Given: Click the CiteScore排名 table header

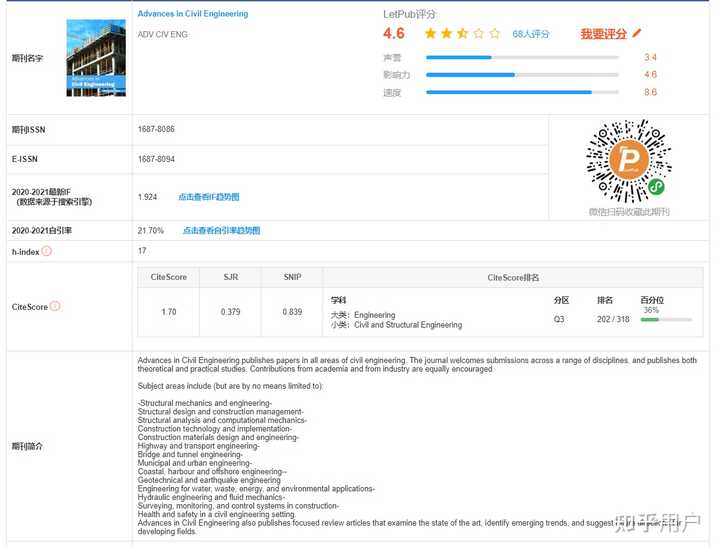Looking at the screenshot, I should tap(513, 277).
